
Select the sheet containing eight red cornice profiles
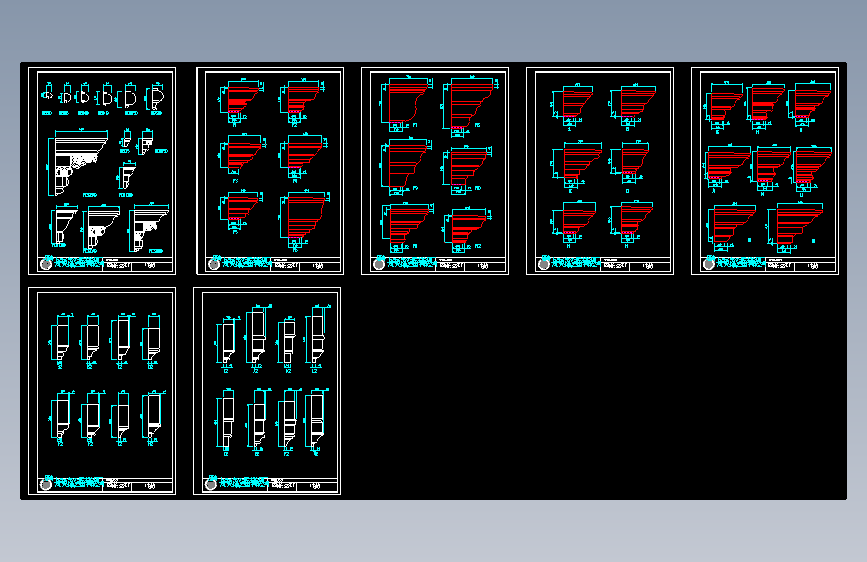pos(765,171)
